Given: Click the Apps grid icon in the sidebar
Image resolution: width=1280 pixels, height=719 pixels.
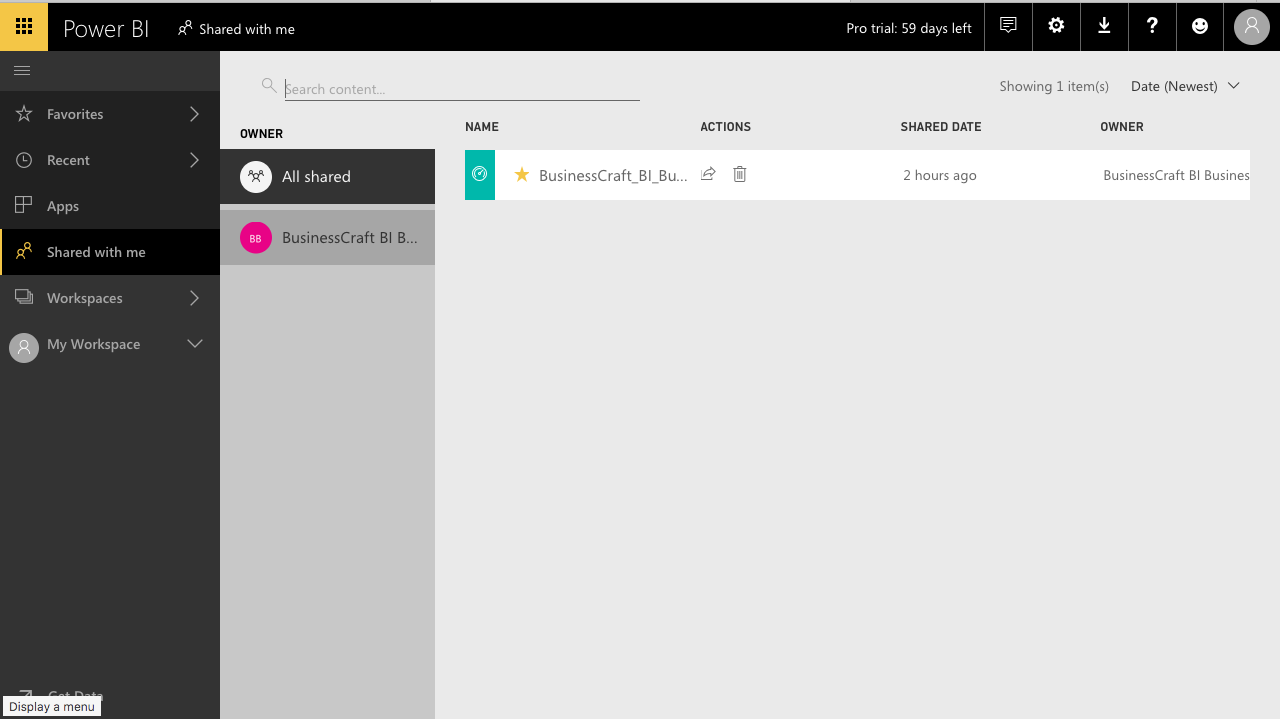Looking at the screenshot, I should 24,205.
